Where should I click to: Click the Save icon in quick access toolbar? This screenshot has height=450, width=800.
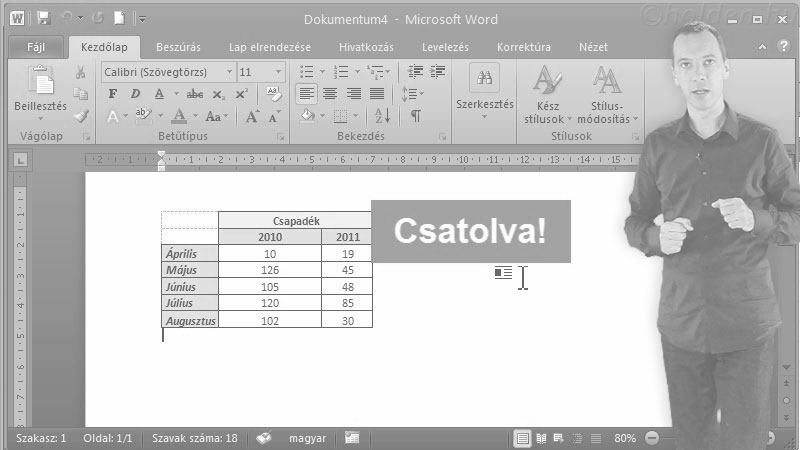click(44, 19)
